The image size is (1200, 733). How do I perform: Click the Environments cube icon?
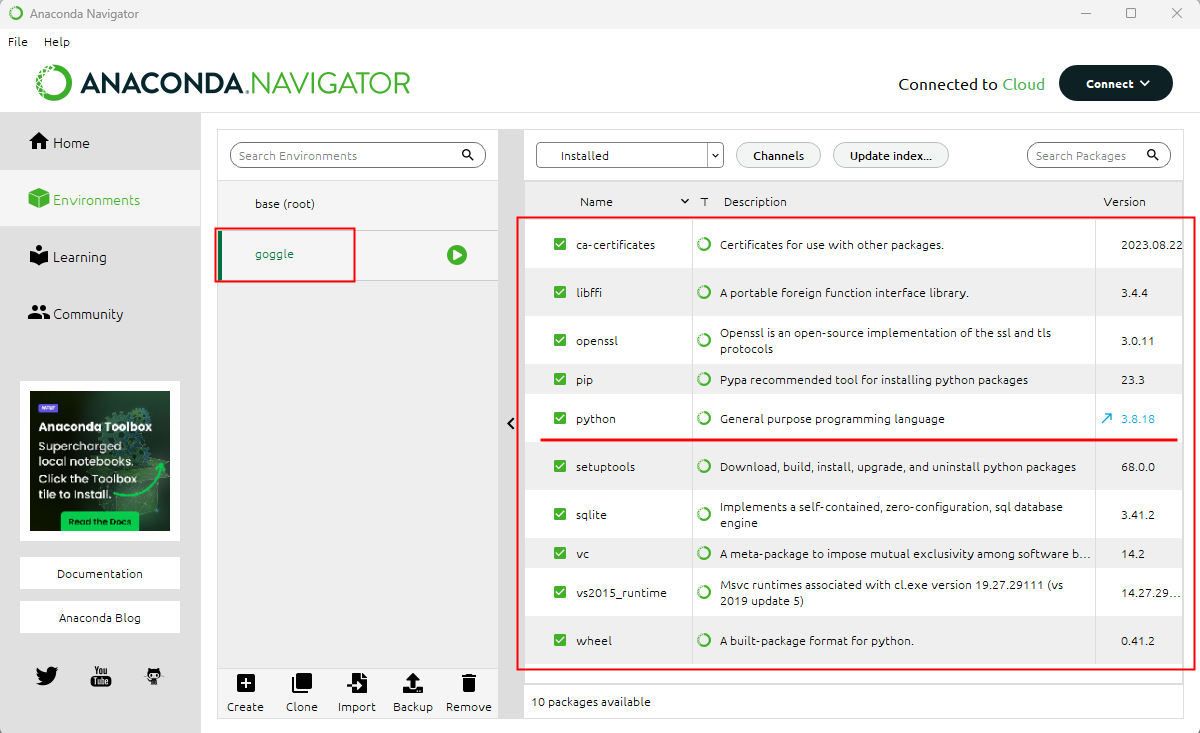pos(39,199)
